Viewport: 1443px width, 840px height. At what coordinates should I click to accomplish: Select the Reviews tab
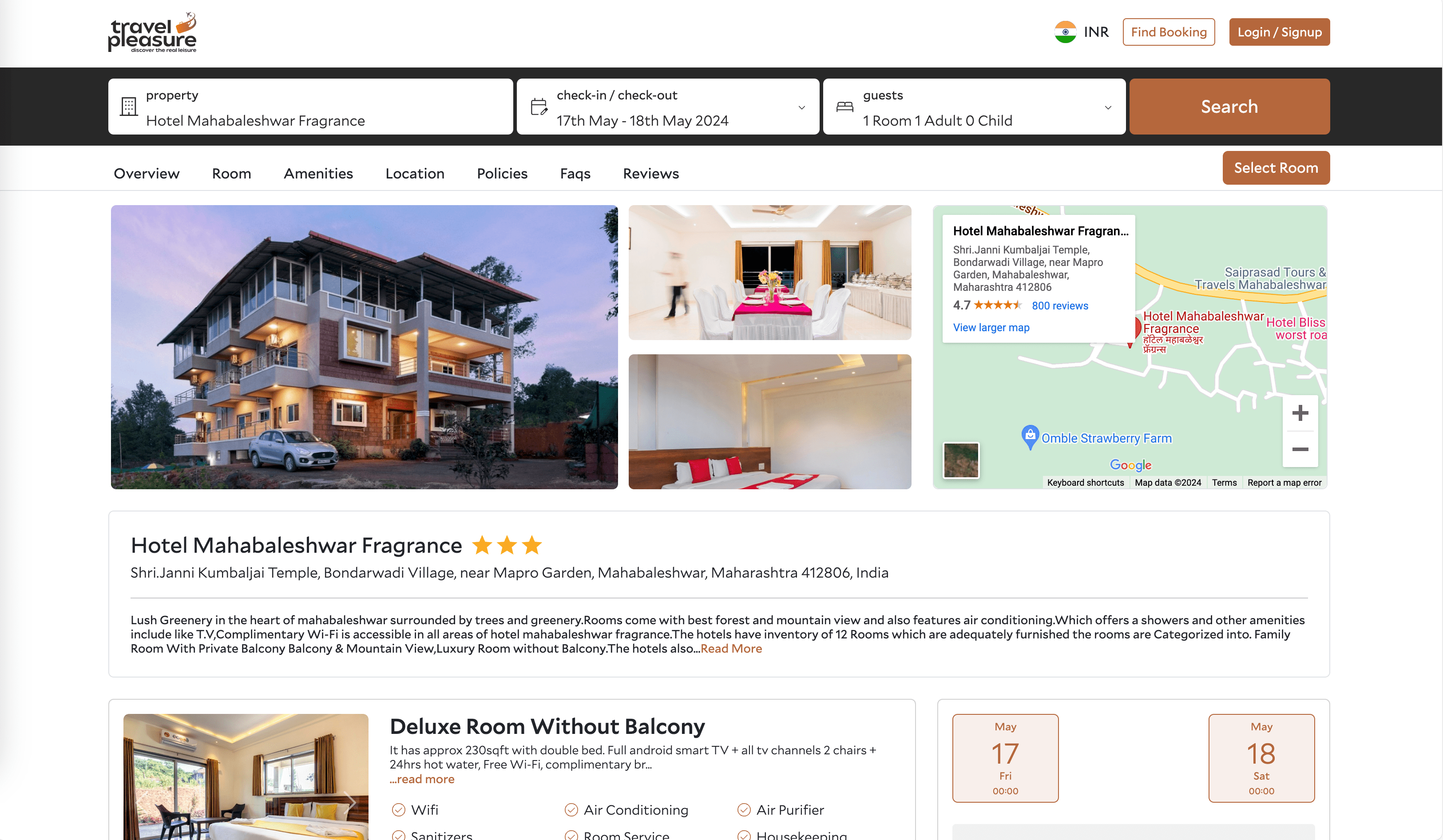click(651, 173)
